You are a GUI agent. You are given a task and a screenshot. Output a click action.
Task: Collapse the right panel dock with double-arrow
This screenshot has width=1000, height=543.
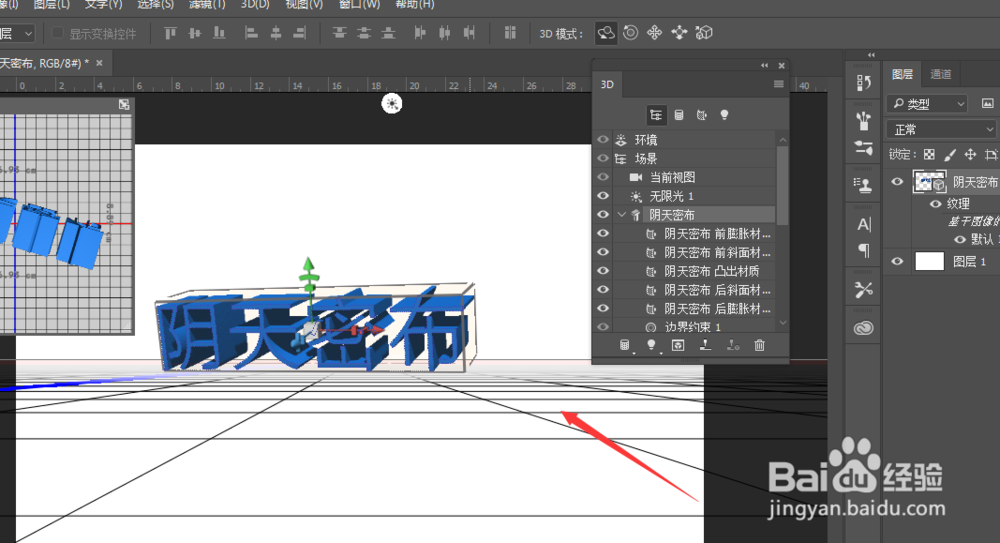(x=871, y=55)
